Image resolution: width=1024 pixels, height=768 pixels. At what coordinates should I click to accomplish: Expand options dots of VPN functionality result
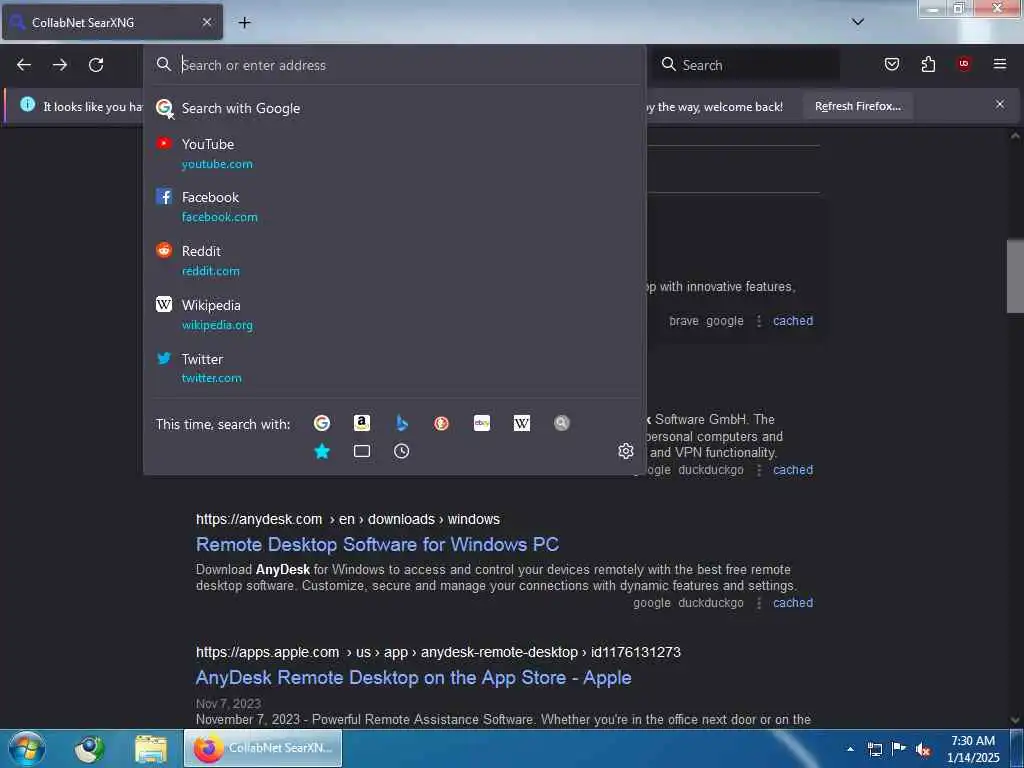(759, 470)
